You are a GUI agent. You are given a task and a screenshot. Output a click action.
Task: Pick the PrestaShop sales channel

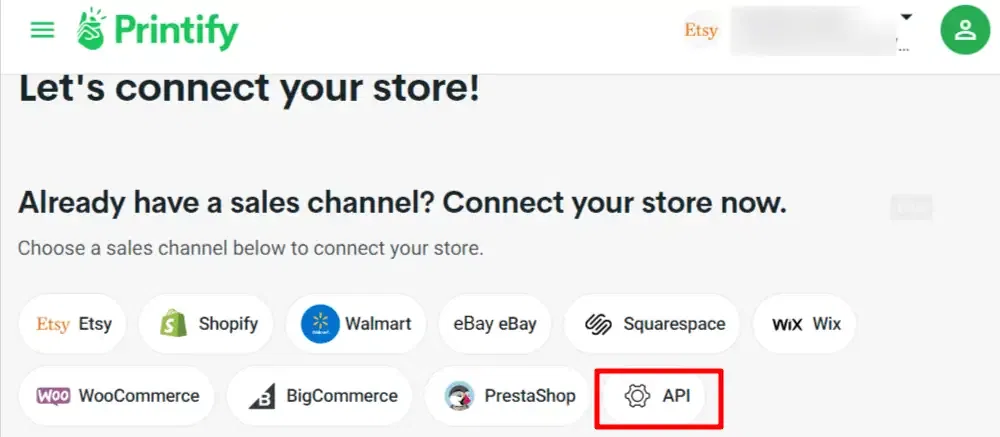(x=510, y=395)
